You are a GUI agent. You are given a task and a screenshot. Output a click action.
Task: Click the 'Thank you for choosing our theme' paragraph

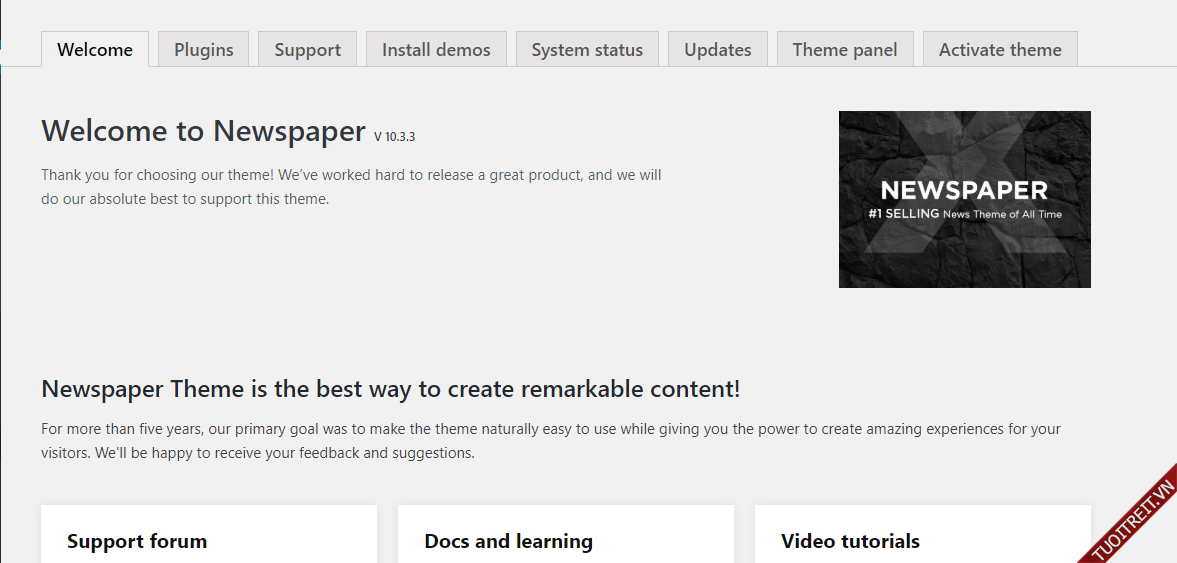click(x=350, y=187)
